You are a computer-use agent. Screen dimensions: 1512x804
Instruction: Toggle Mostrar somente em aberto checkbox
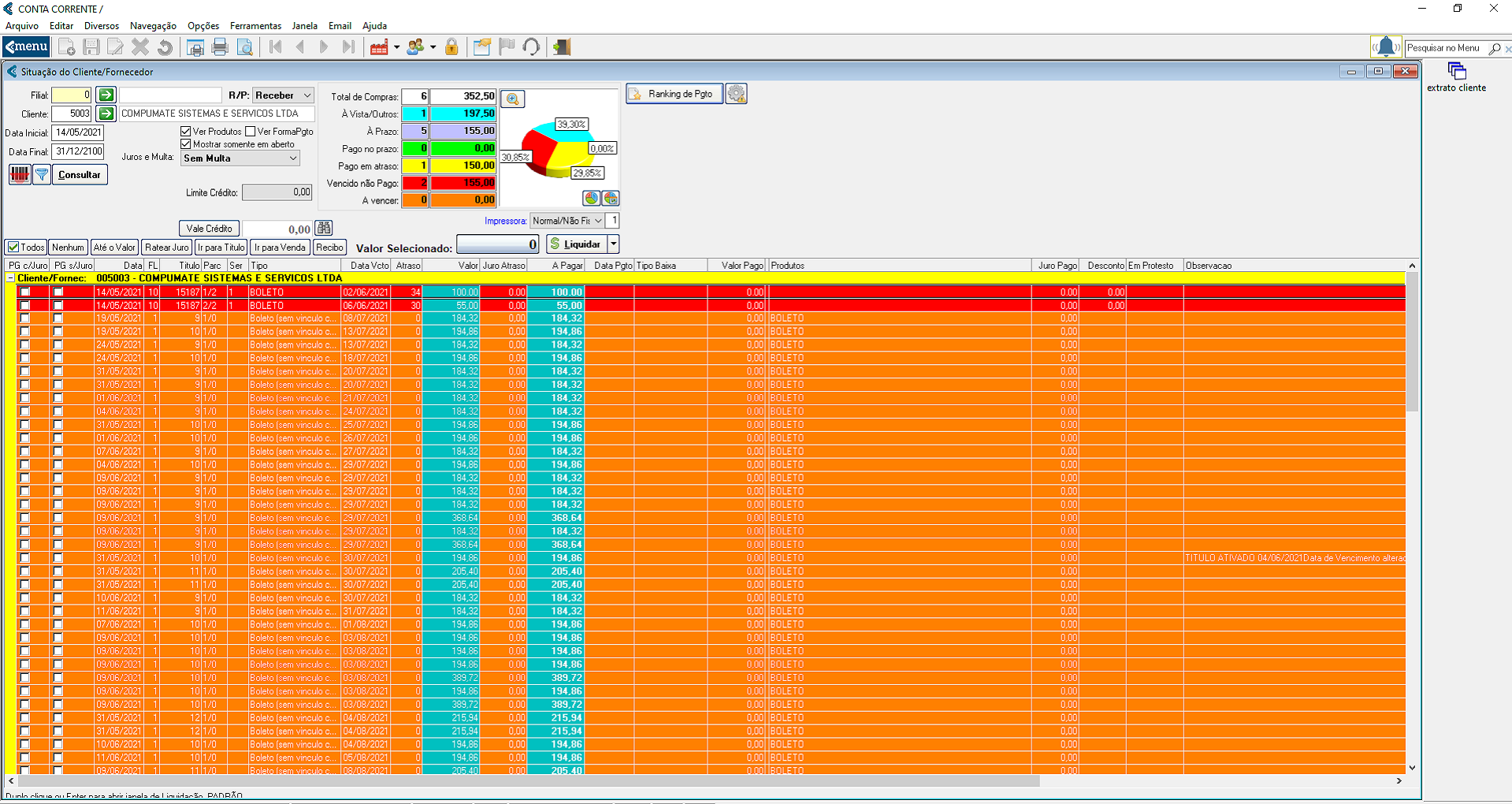186,144
